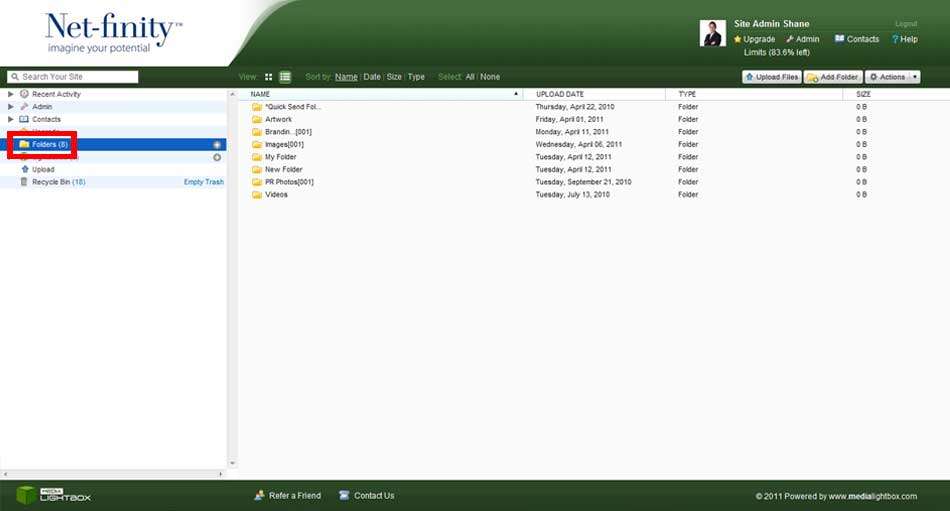The height and width of the screenshot is (511, 950).
Task: Click the Recycle Bin trash icon
Action: pos(25,182)
